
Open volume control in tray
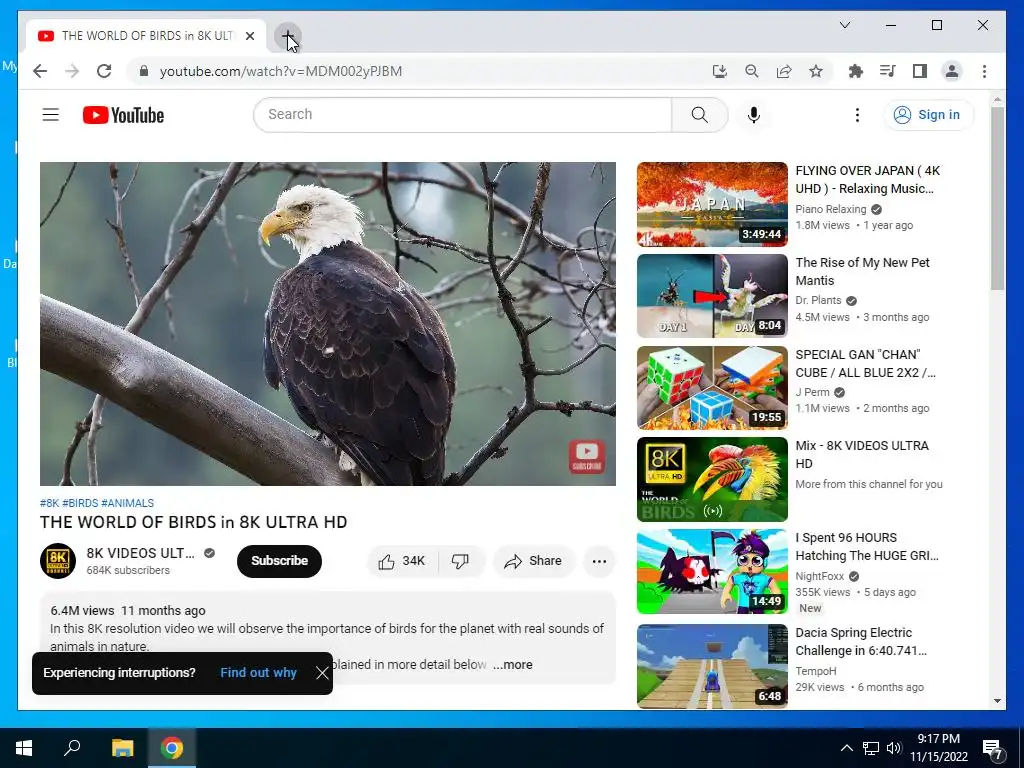894,748
